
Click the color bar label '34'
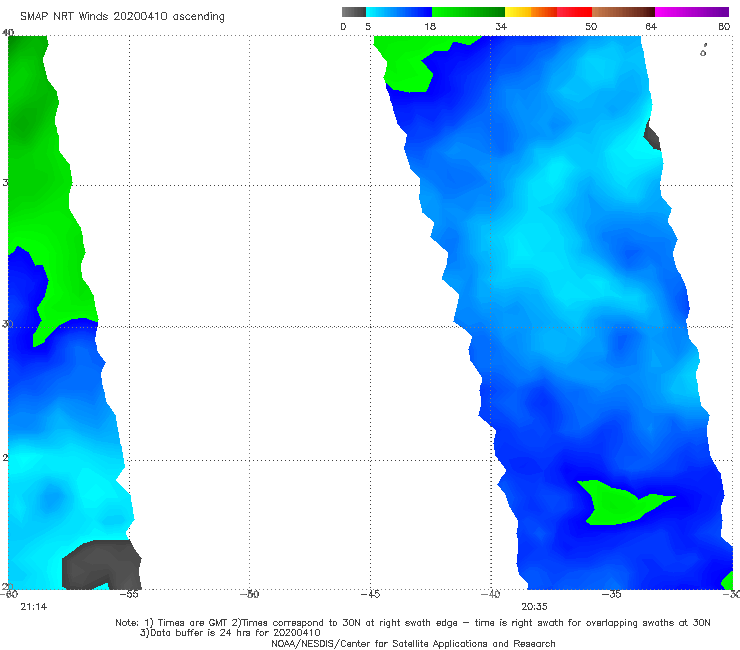501,27
